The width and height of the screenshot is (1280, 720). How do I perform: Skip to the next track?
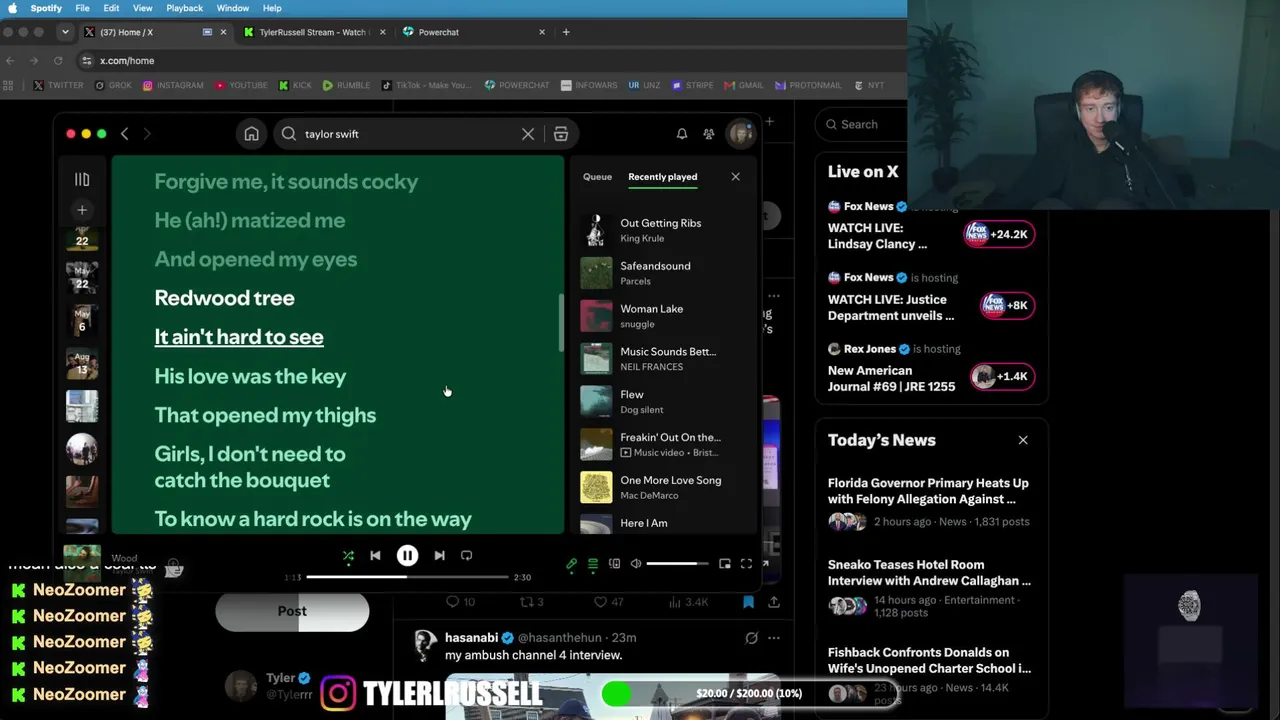439,556
